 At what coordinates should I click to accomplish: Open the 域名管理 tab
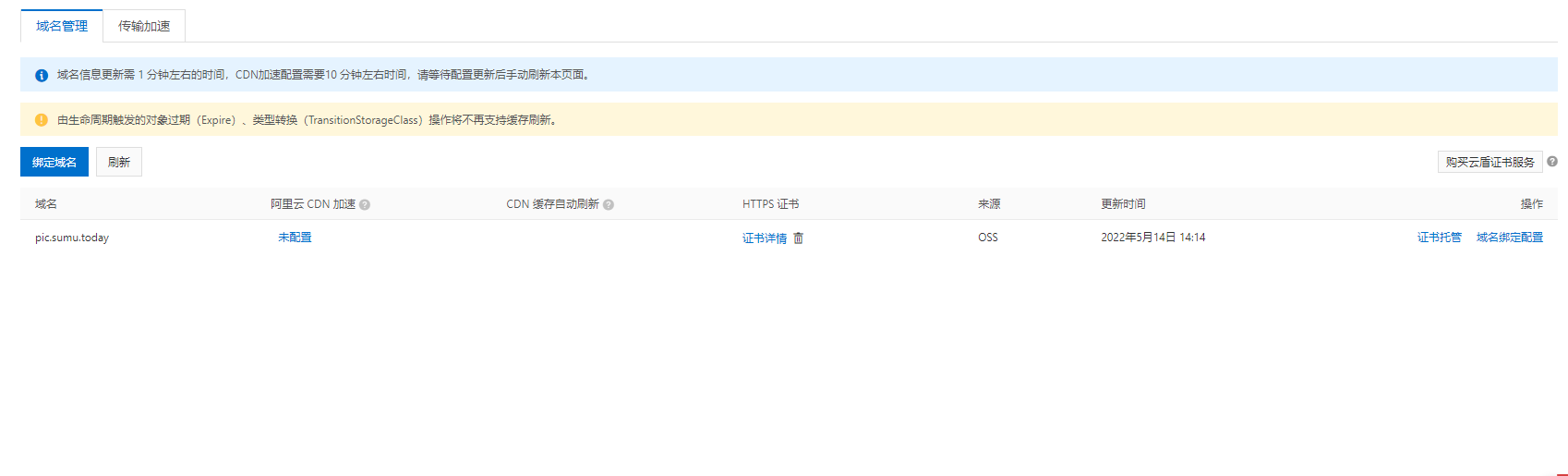click(x=62, y=26)
